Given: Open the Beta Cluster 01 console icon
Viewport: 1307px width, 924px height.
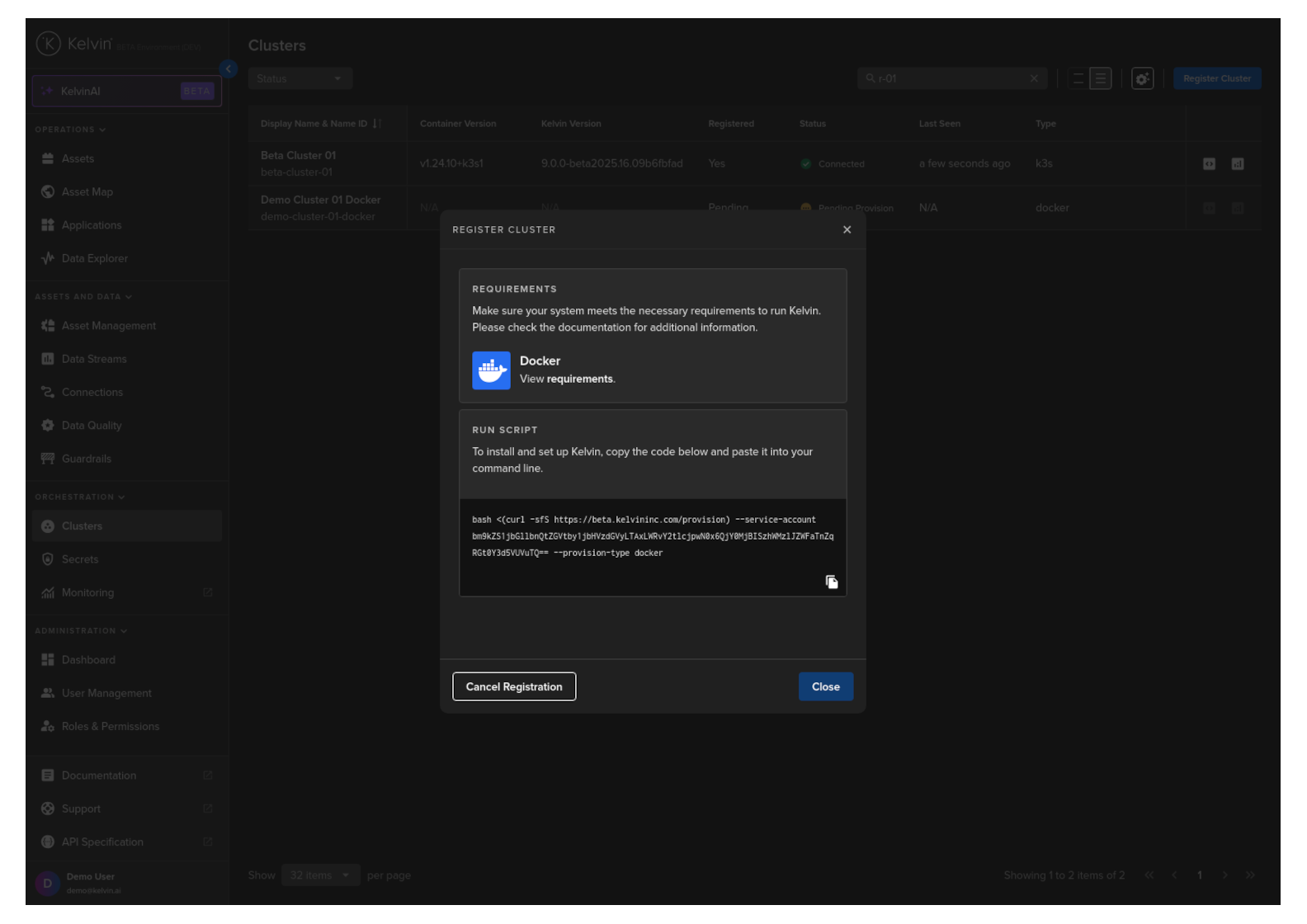Looking at the screenshot, I should (x=1209, y=164).
